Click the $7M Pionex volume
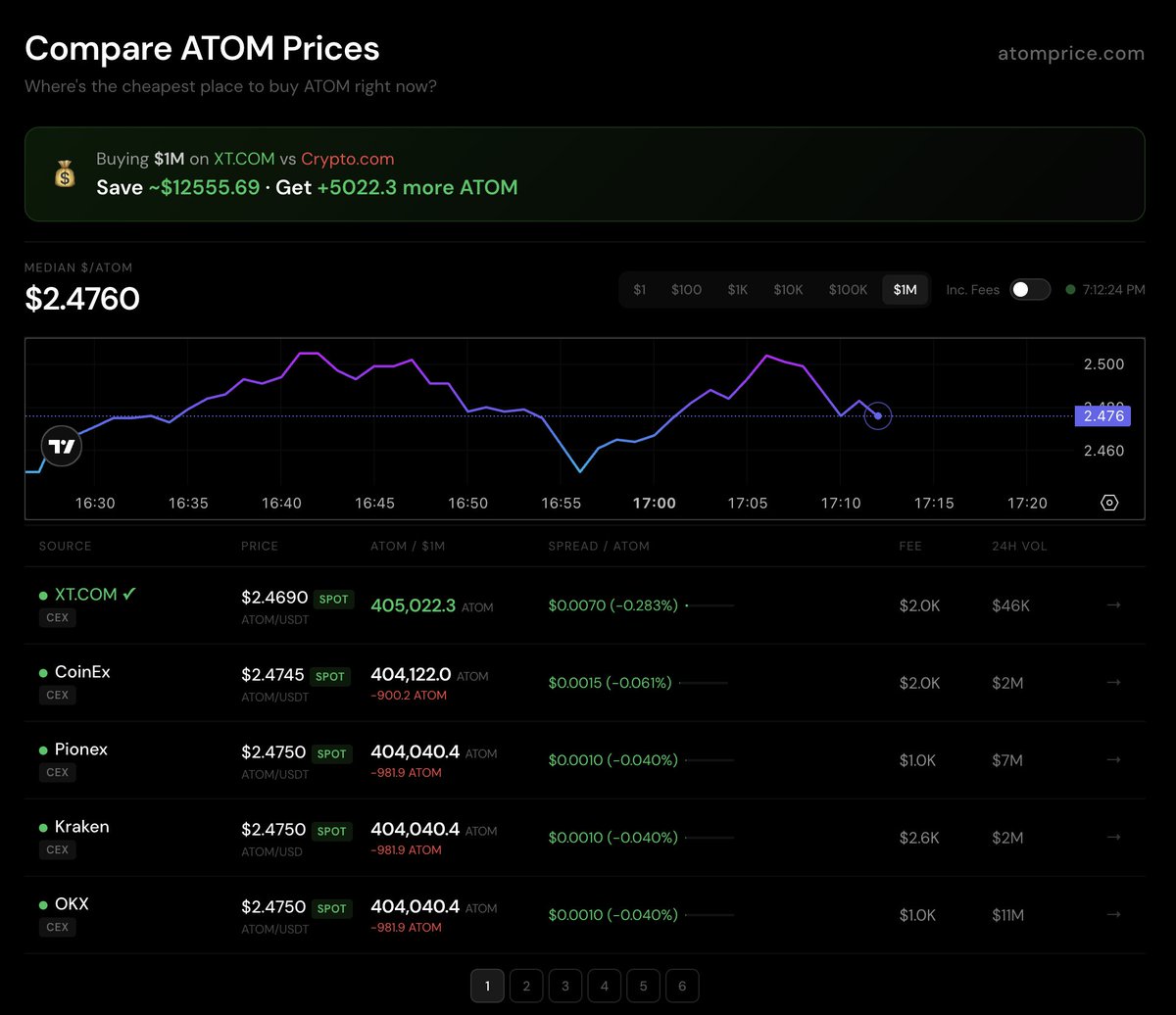 (x=1007, y=760)
